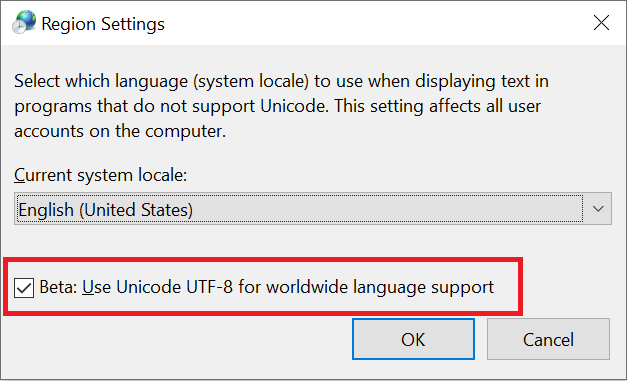Click the globe with clock icon
This screenshot has height=381, width=627.
[x=24, y=22]
